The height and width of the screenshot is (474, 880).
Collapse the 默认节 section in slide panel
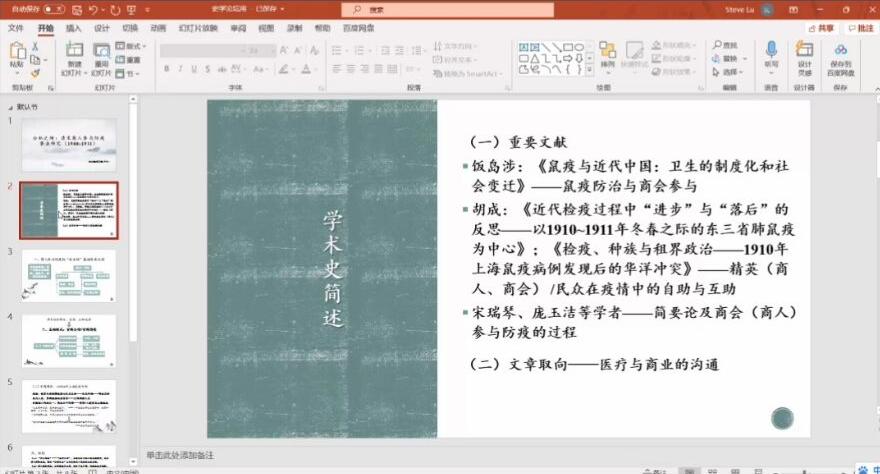[9, 106]
